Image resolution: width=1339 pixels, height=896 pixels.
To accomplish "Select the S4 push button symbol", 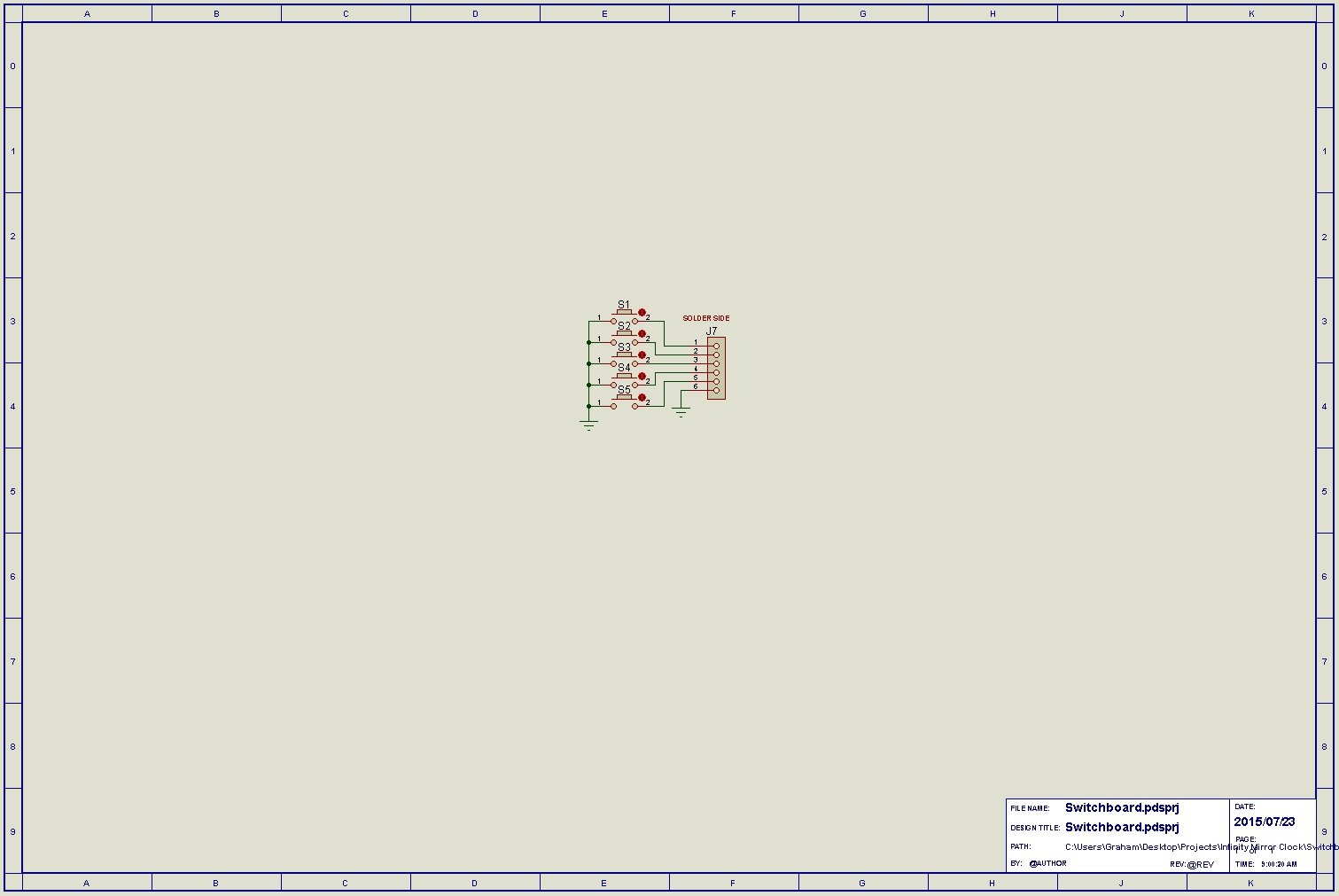I will point(624,380).
